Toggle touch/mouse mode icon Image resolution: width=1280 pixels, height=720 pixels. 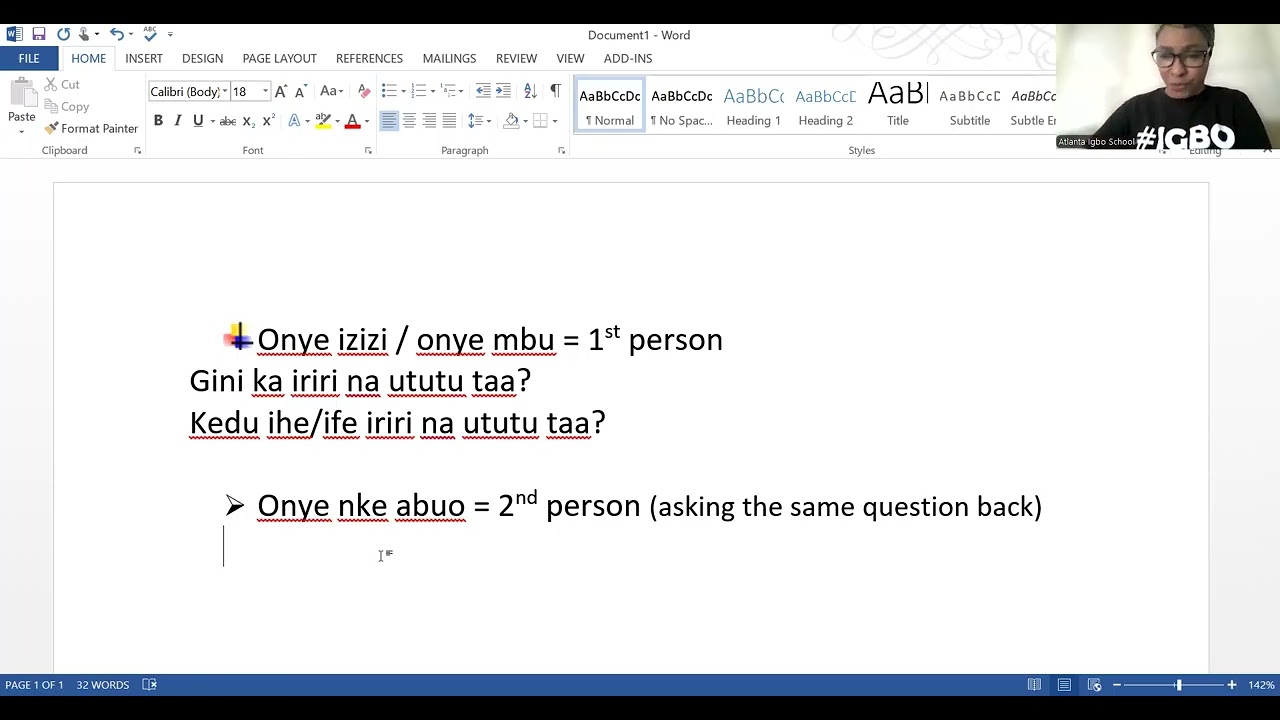coord(85,34)
